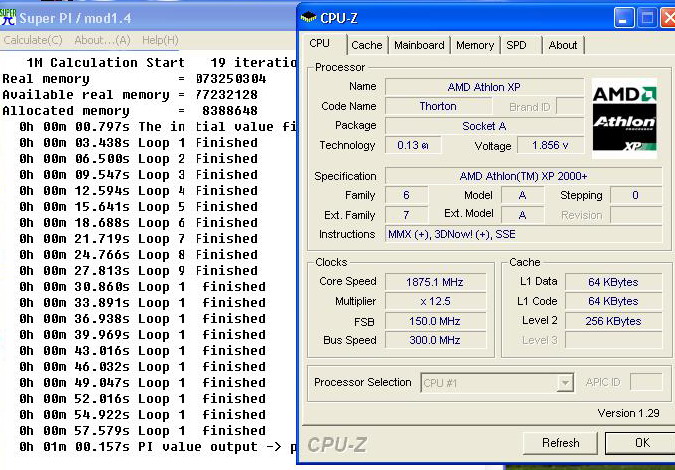
Task: Open the About...(A) menu in Super PI
Action: click(x=102, y=40)
